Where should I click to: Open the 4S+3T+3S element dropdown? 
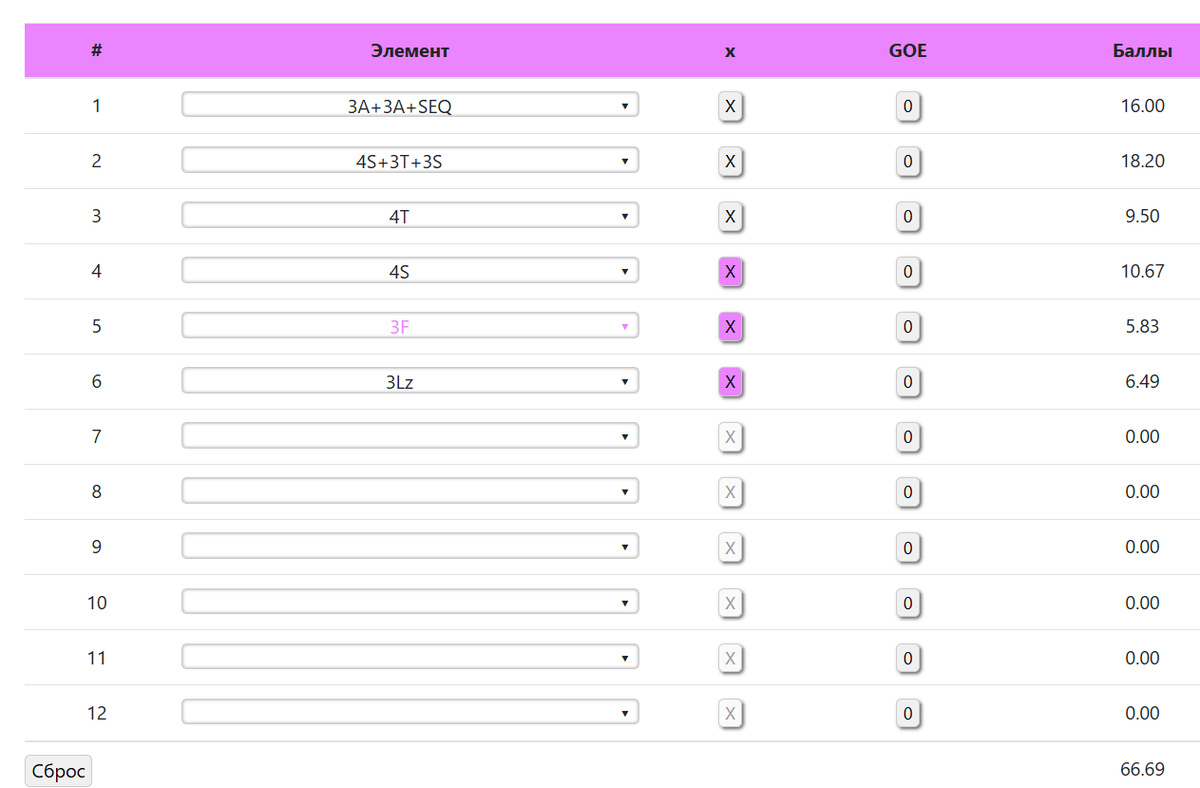pyautogui.click(x=410, y=160)
